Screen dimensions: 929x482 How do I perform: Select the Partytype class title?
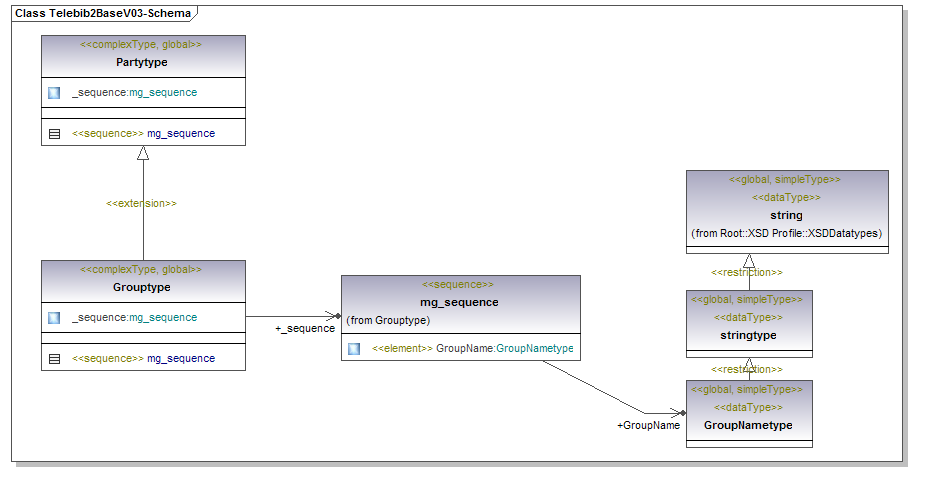click(142, 62)
